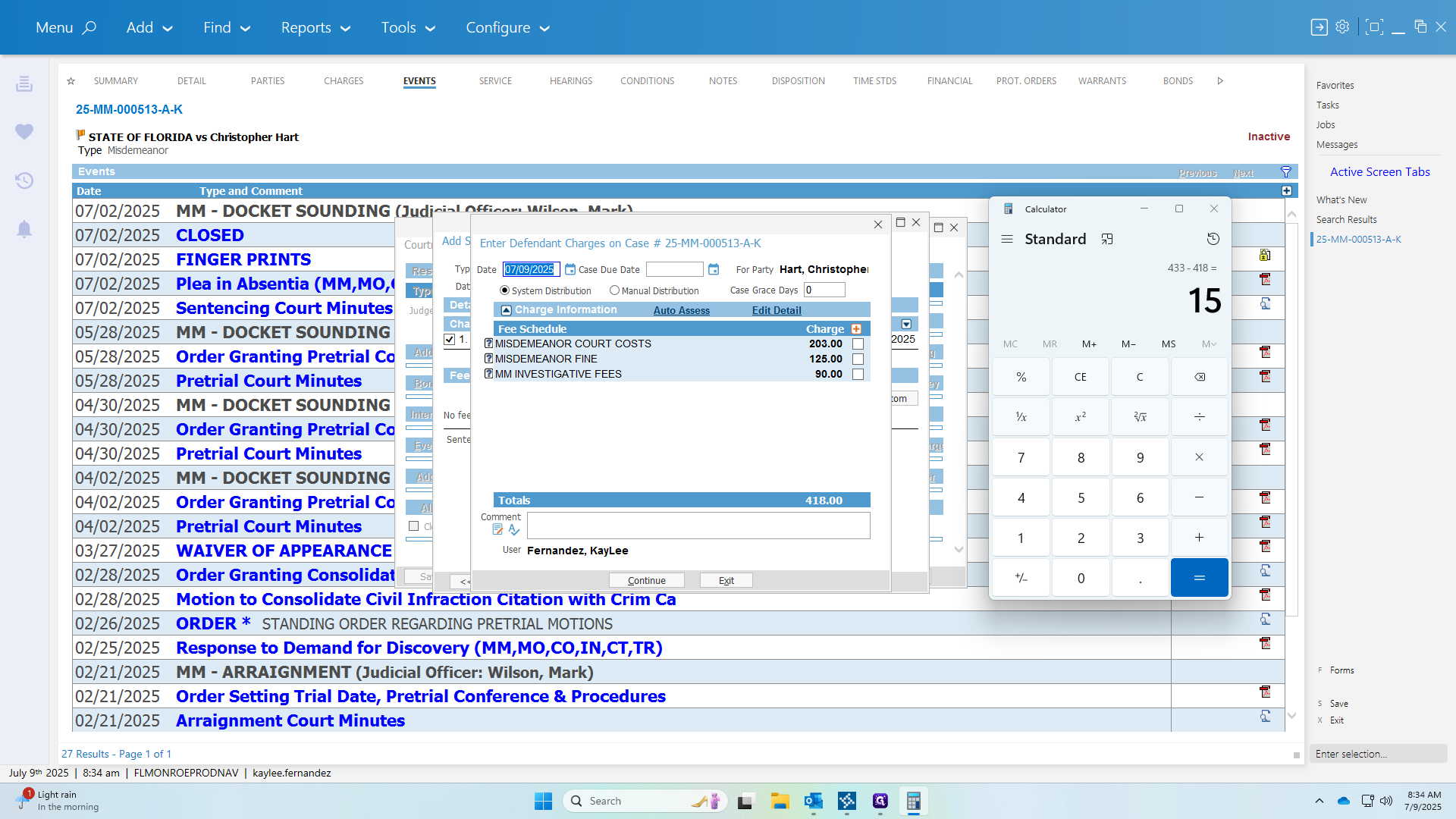Open the Date calendar picker in charges dialog
1456x819 pixels.
click(x=570, y=269)
